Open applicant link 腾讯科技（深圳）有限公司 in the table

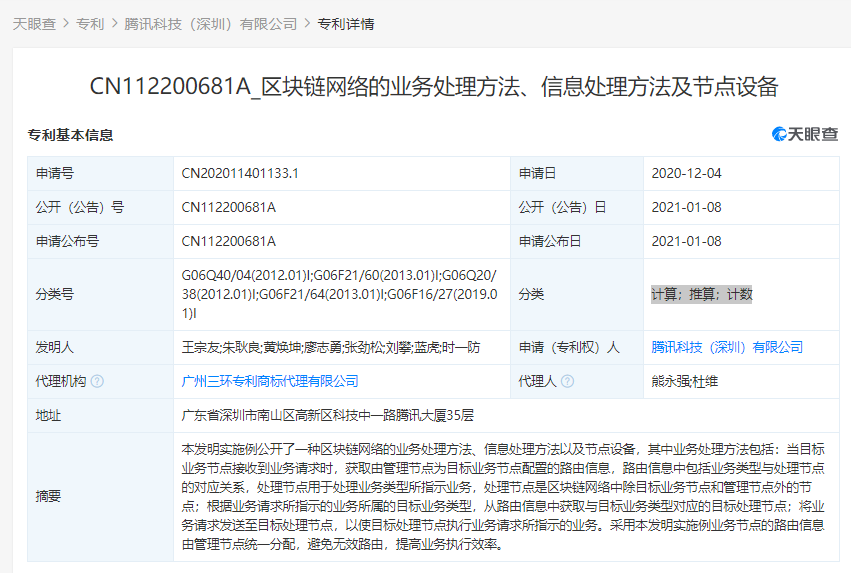tap(727, 347)
